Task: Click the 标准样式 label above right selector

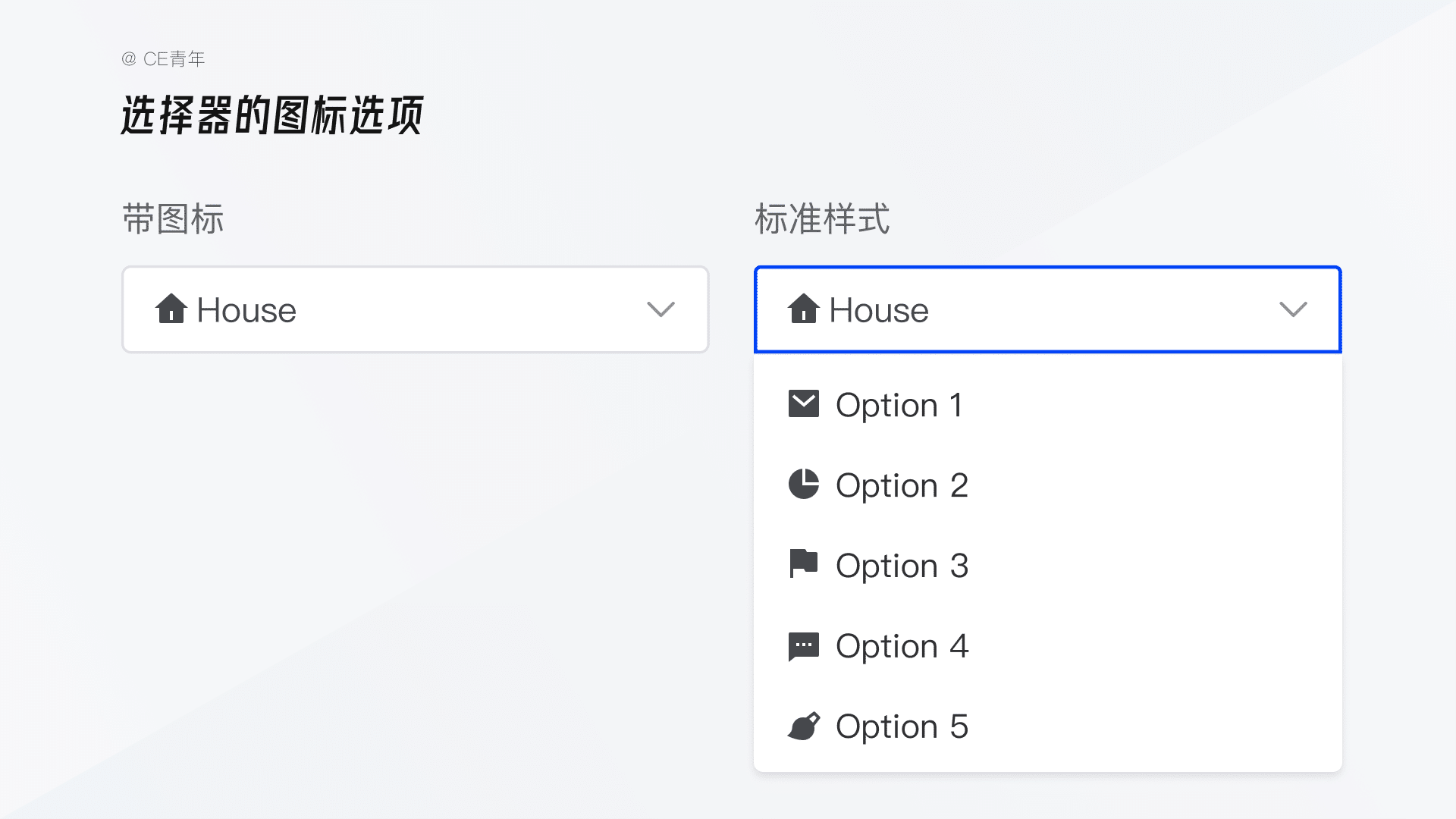Action: pos(822,219)
